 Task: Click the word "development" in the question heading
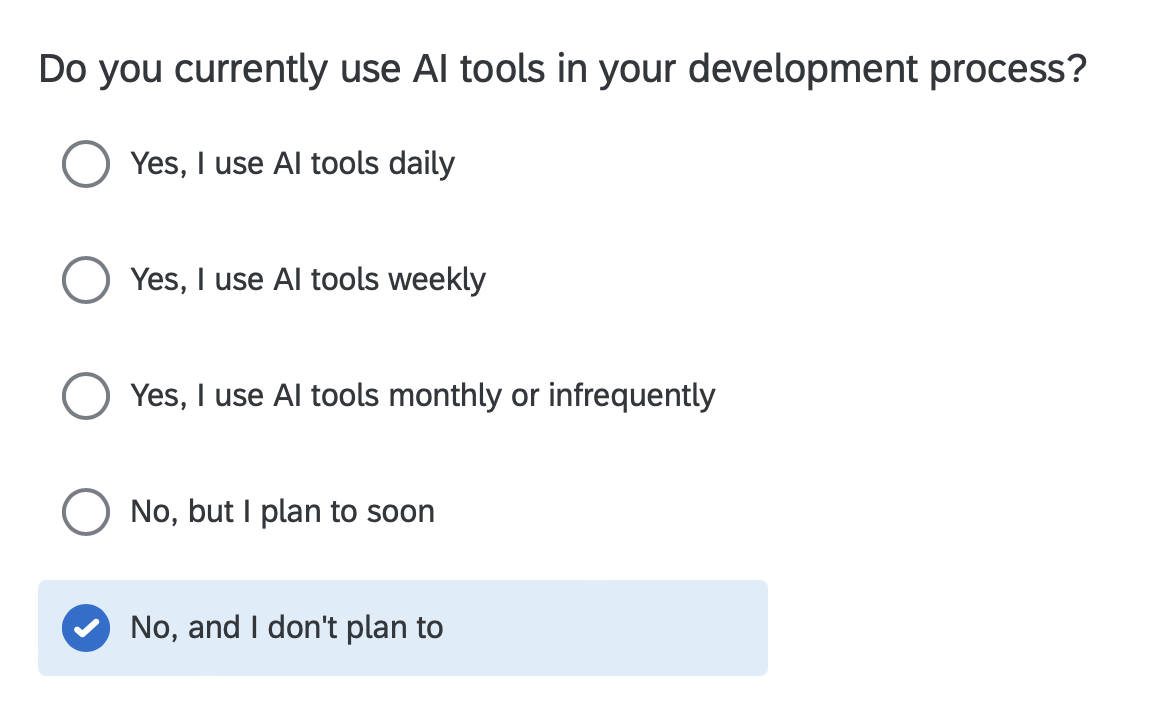coord(803,71)
